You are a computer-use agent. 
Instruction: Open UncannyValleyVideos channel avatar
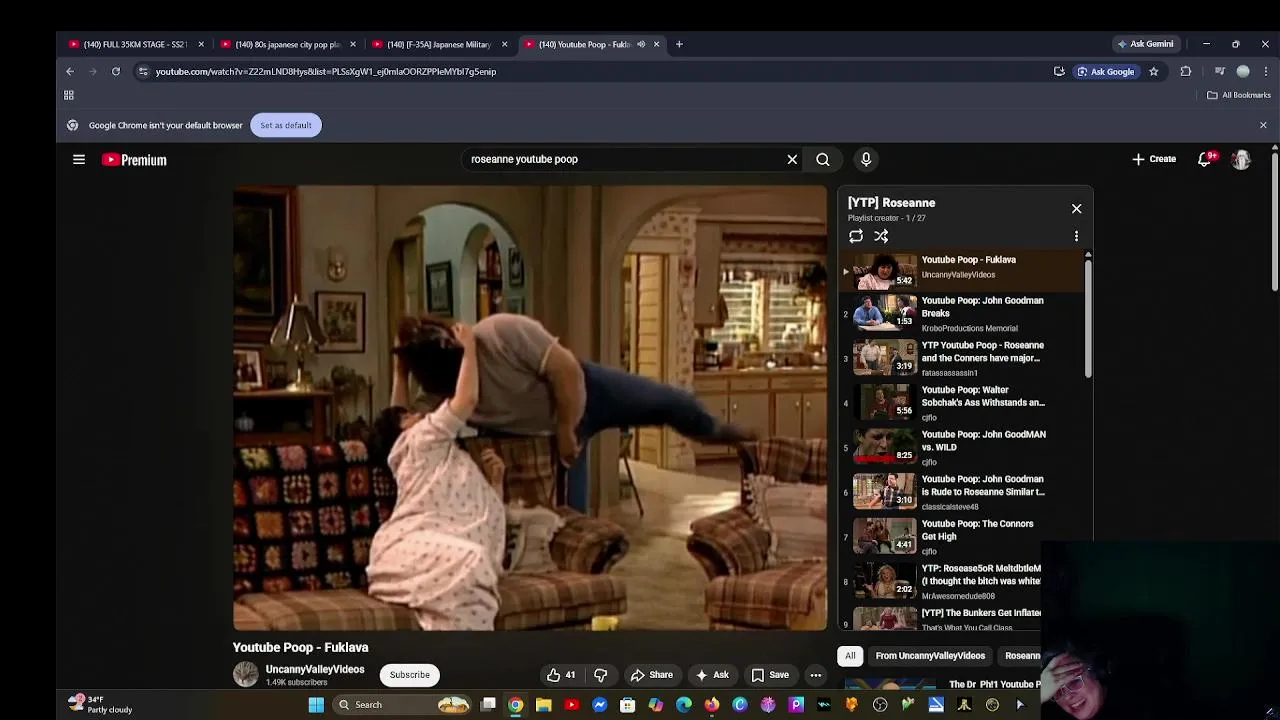coord(246,675)
